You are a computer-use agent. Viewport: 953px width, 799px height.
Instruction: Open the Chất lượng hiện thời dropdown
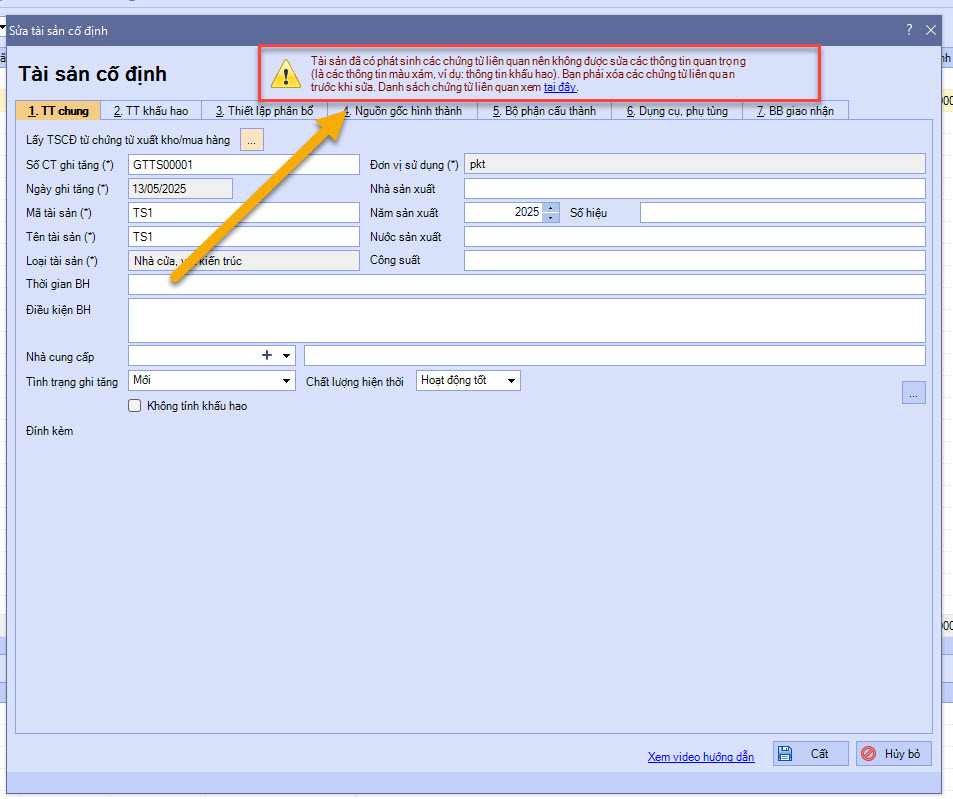[x=511, y=381]
